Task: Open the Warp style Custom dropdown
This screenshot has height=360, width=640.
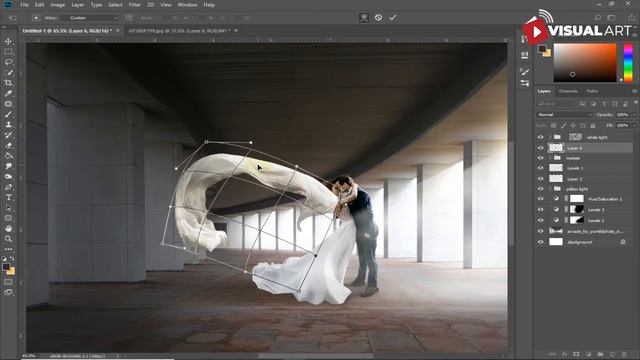Action: click(x=89, y=18)
